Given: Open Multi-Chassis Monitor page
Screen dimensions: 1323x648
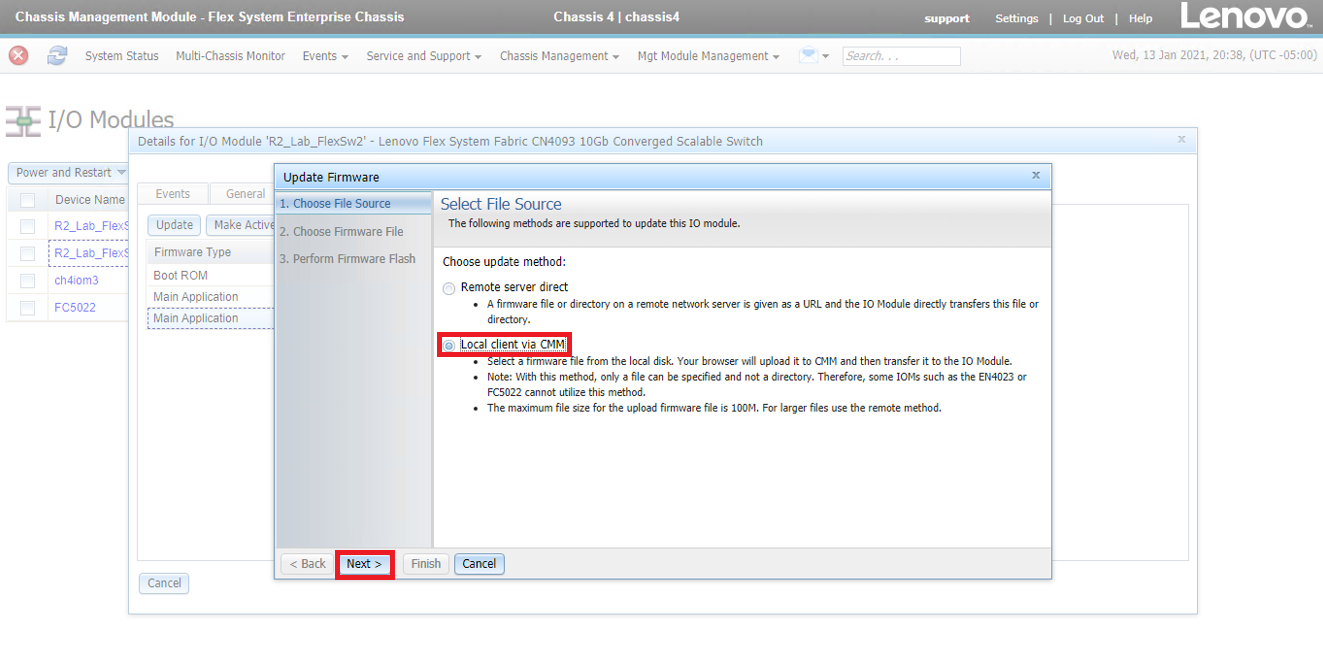Looking at the screenshot, I should pyautogui.click(x=230, y=56).
